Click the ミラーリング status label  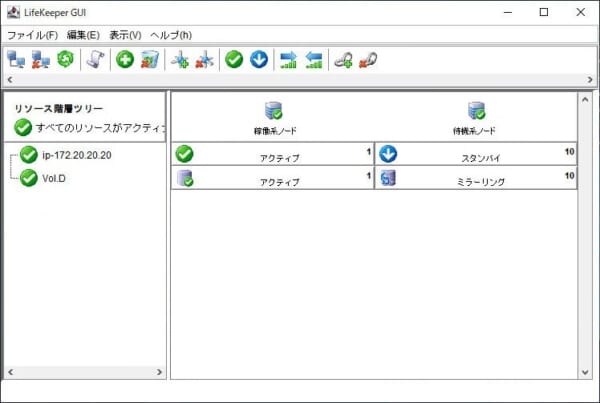point(481,182)
